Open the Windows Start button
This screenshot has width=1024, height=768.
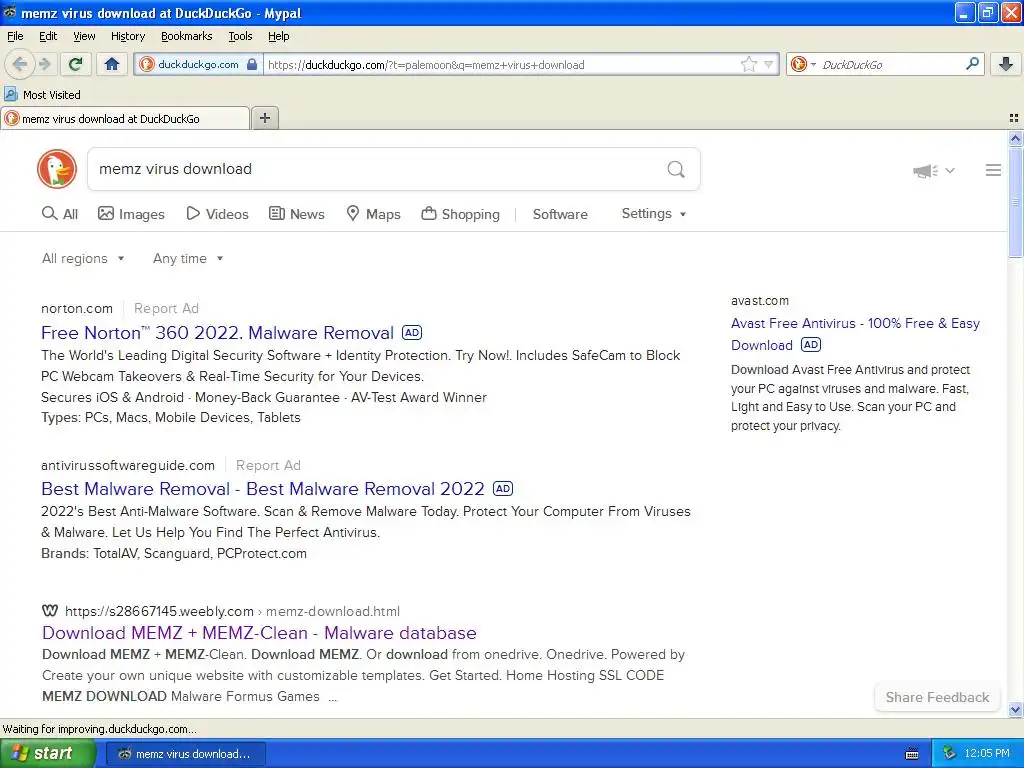47,753
